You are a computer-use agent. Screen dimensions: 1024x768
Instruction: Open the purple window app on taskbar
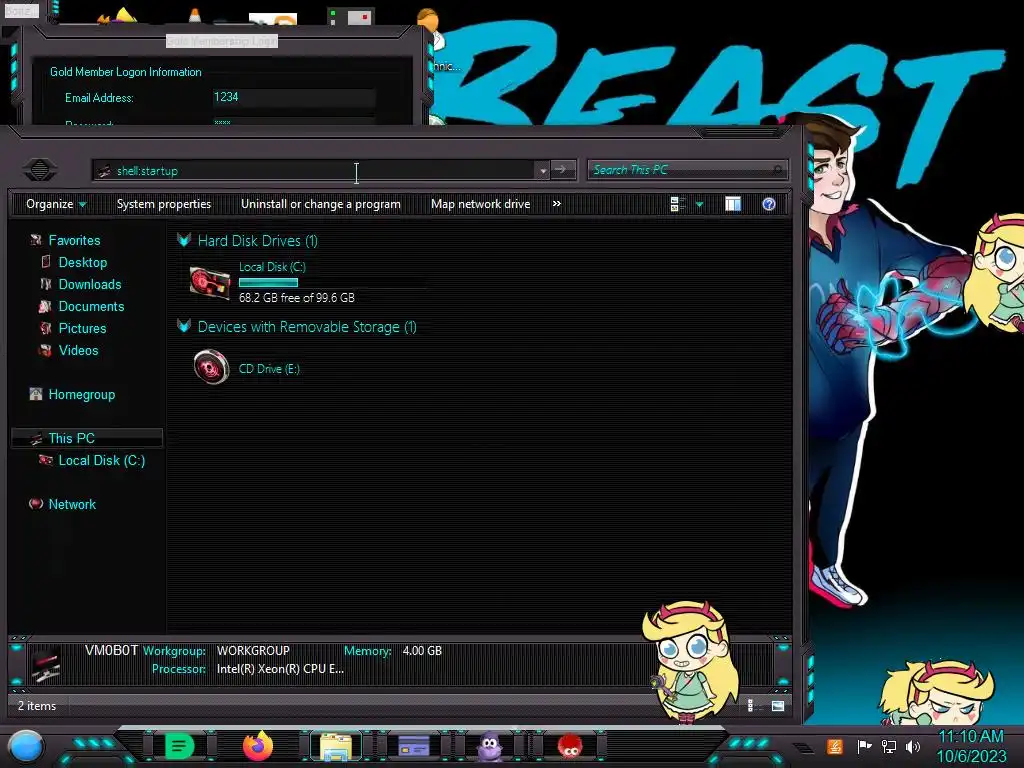(x=414, y=746)
